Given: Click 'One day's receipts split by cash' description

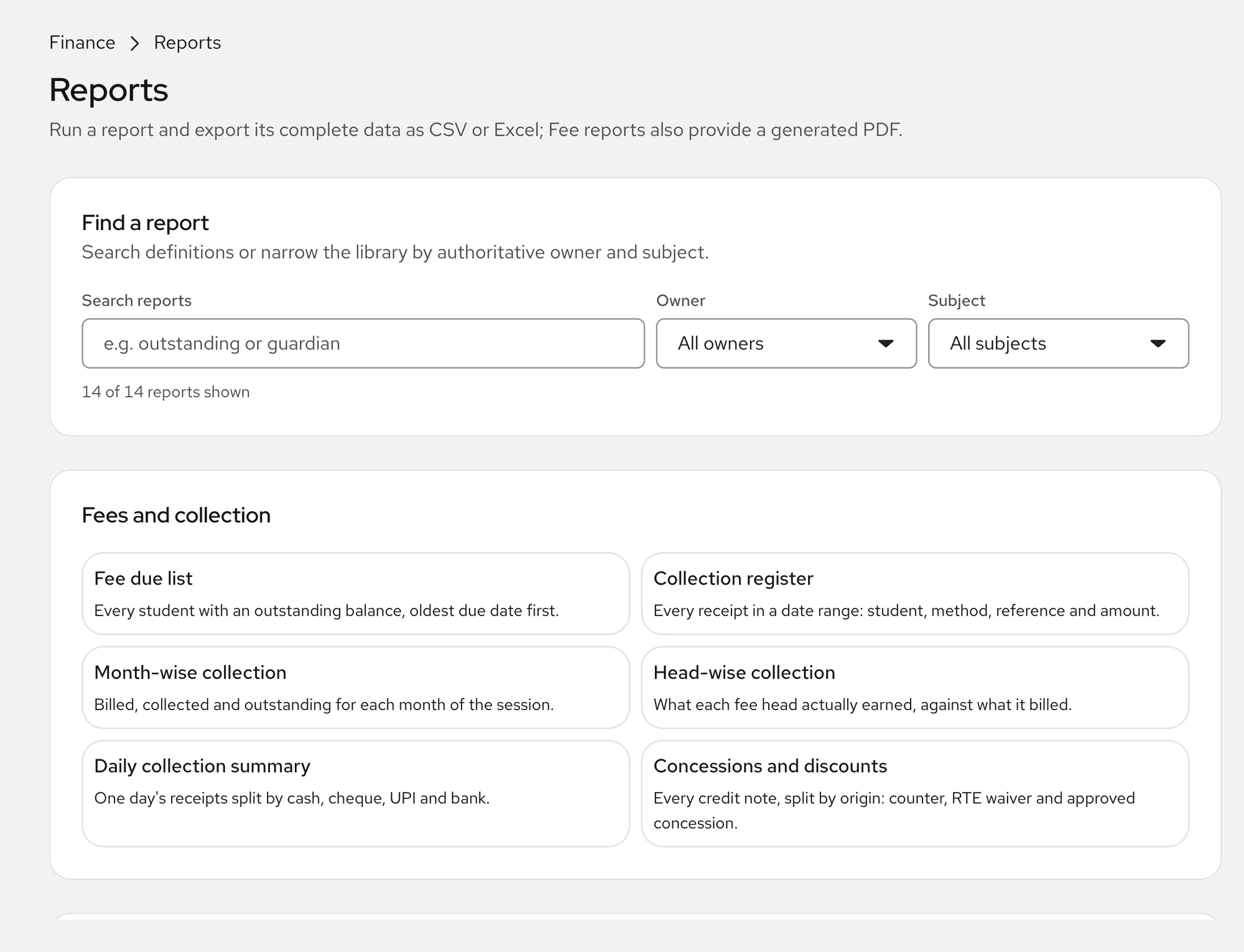Looking at the screenshot, I should click(x=292, y=798).
